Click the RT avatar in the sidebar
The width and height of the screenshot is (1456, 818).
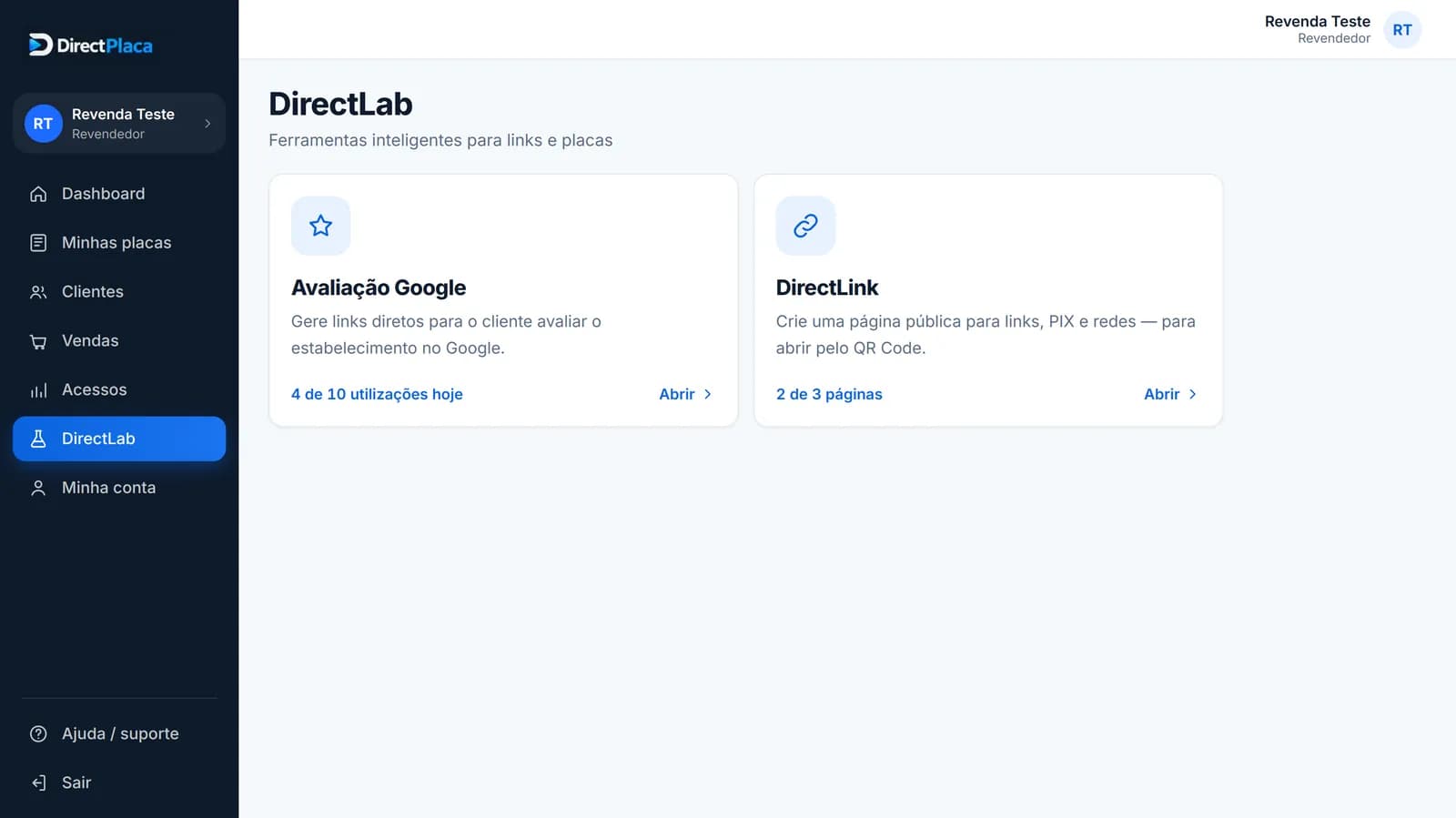[x=43, y=124]
